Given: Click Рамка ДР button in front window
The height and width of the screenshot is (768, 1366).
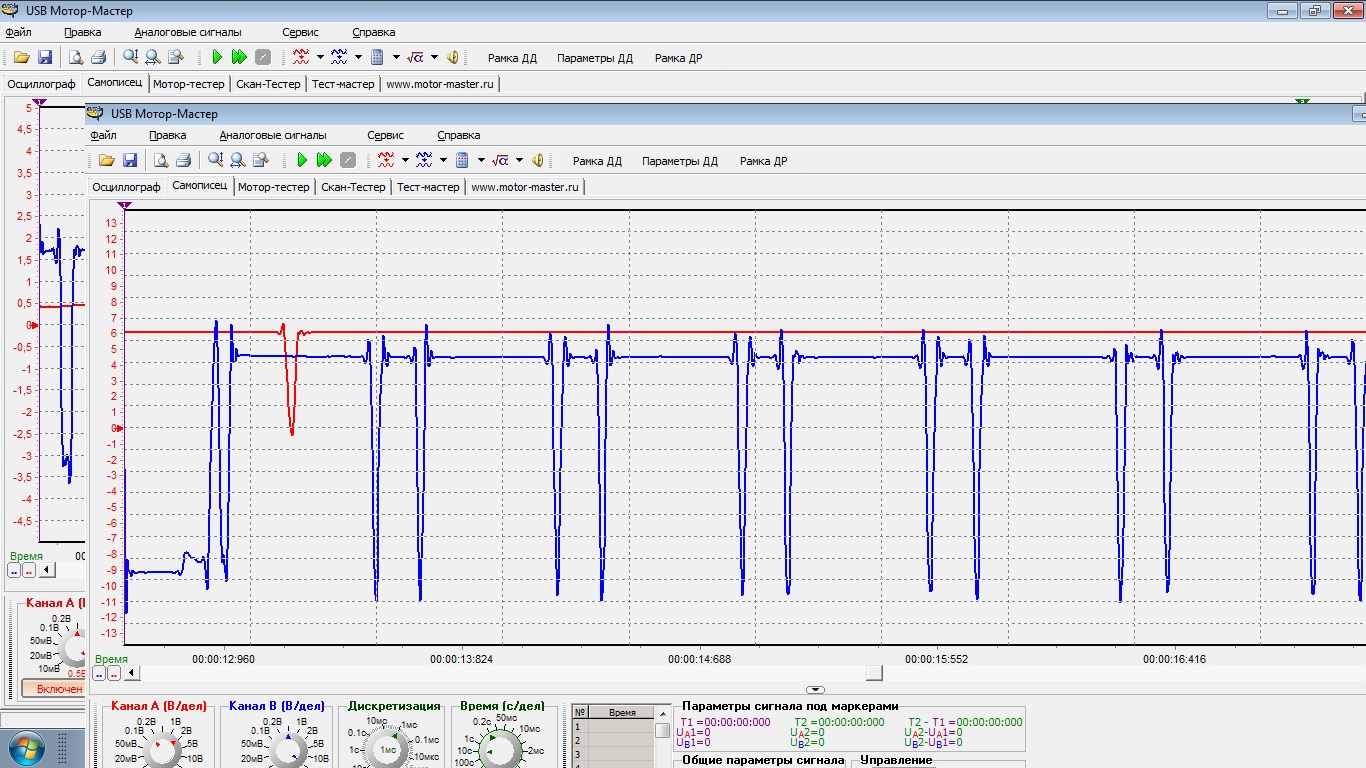Looking at the screenshot, I should coord(763,161).
